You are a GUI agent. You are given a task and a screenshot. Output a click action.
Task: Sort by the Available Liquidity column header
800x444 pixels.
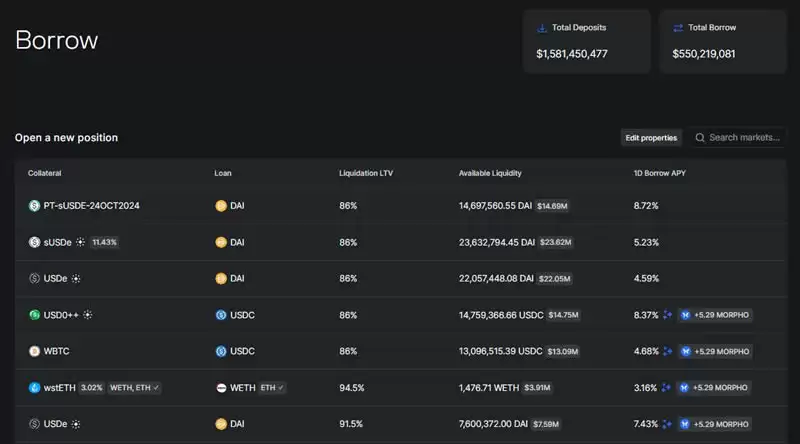[x=490, y=173]
